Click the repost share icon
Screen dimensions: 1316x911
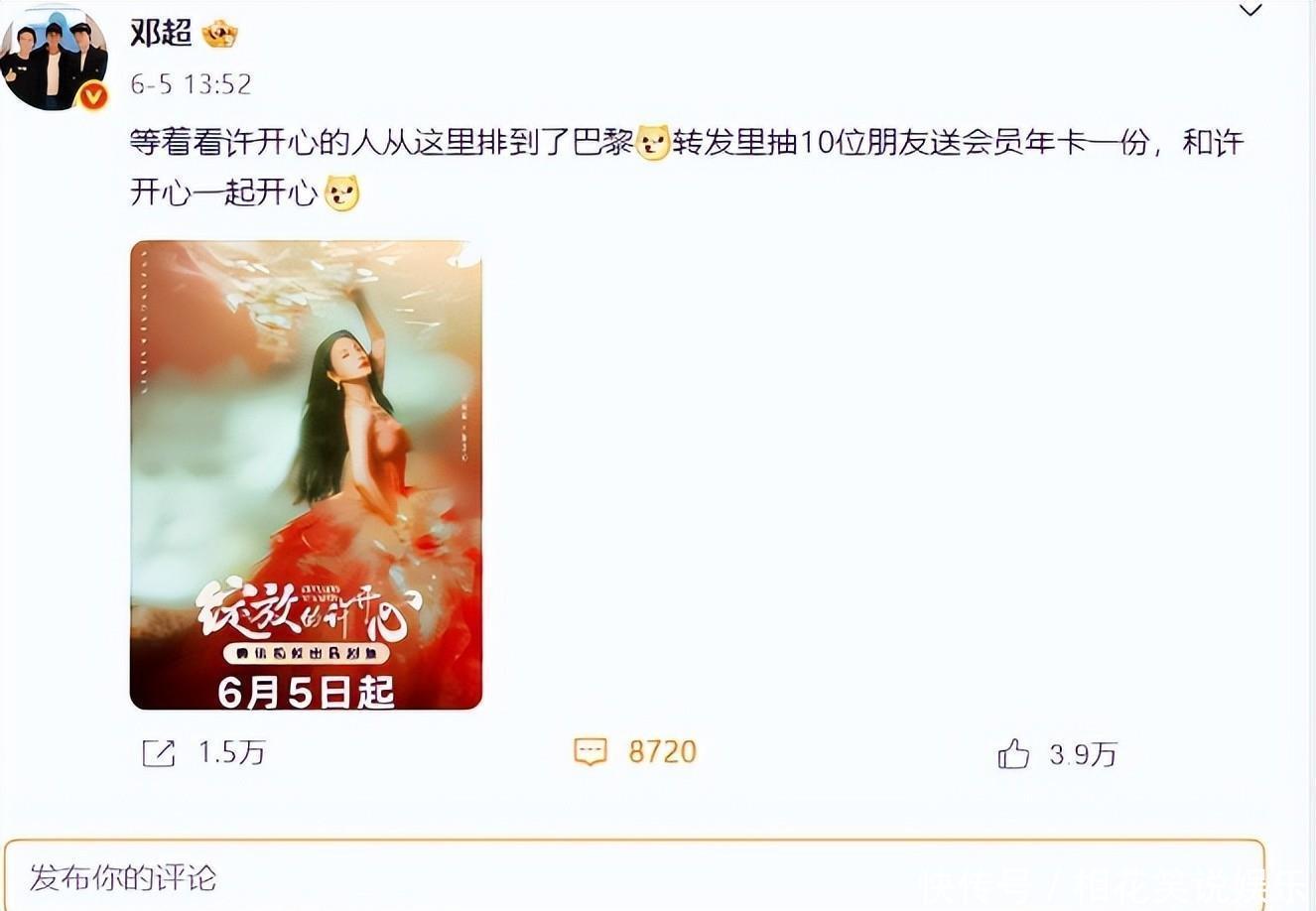[159, 753]
